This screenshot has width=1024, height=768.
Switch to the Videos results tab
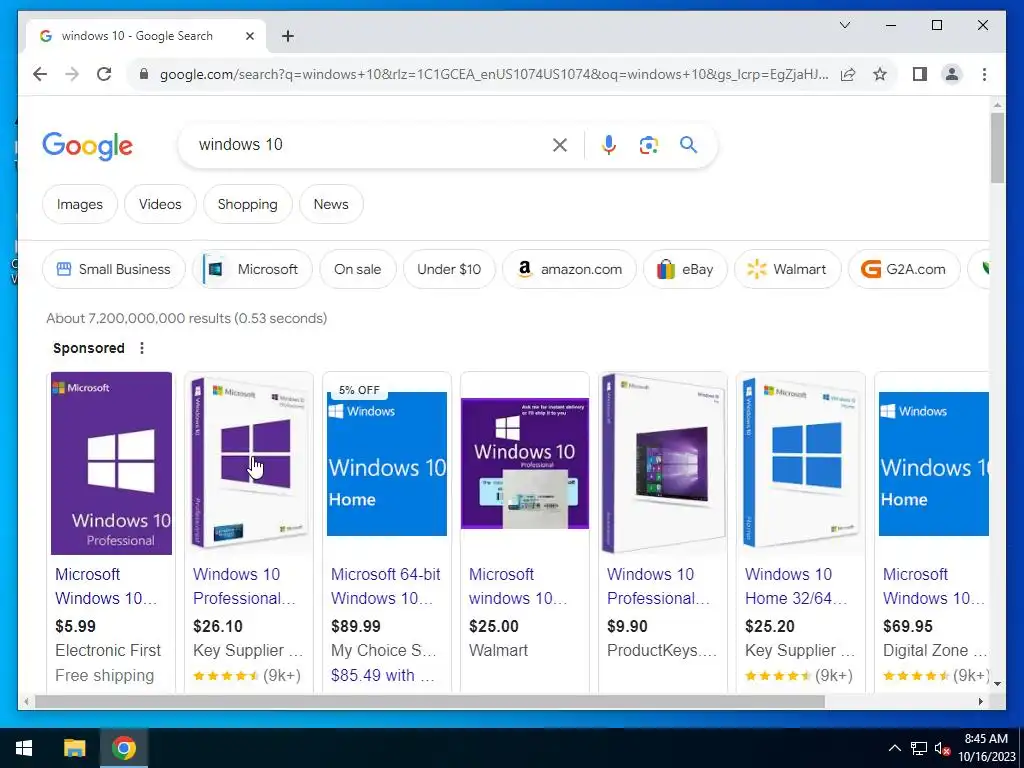160,204
